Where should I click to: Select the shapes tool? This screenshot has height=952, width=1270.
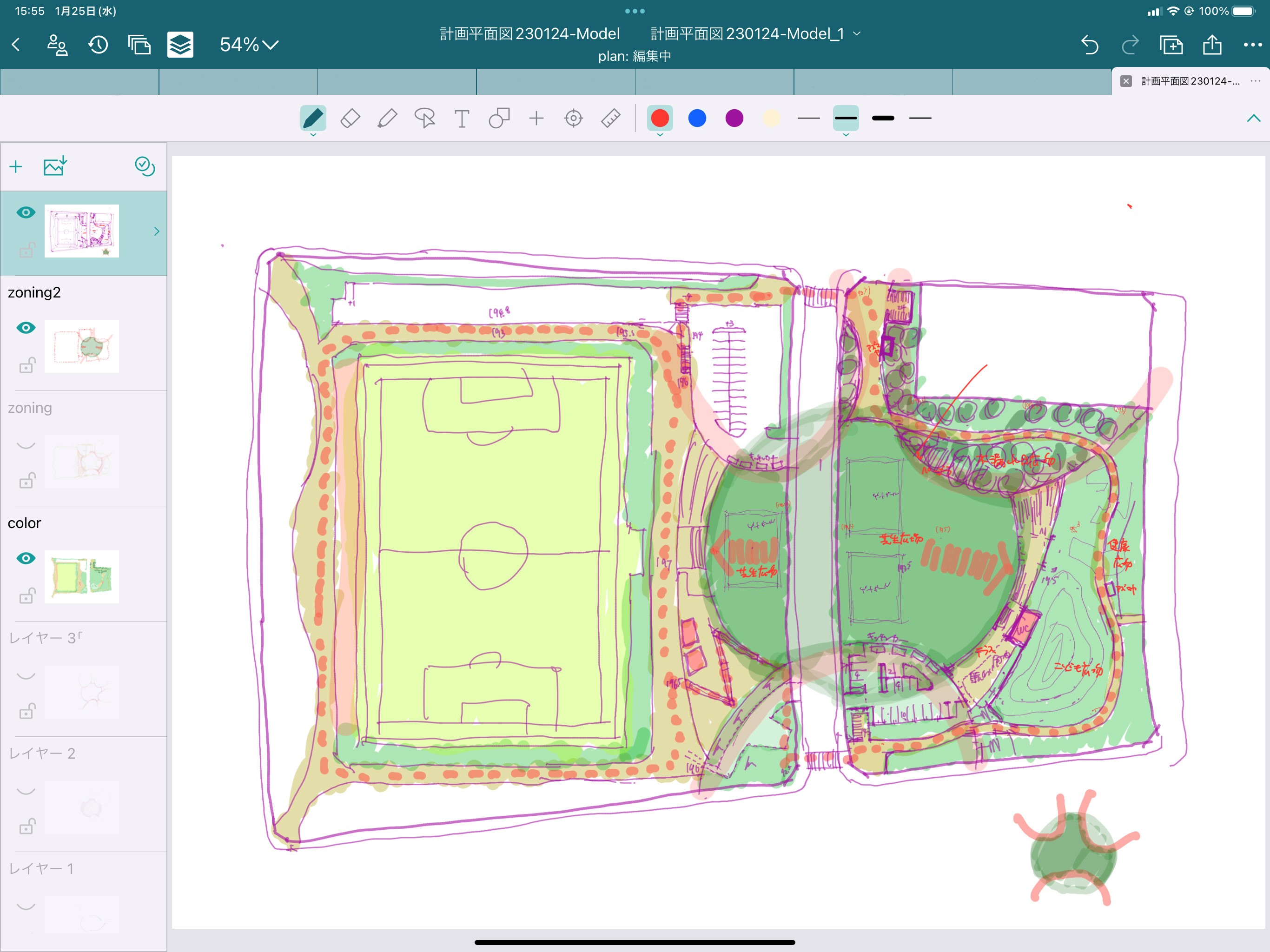click(499, 118)
